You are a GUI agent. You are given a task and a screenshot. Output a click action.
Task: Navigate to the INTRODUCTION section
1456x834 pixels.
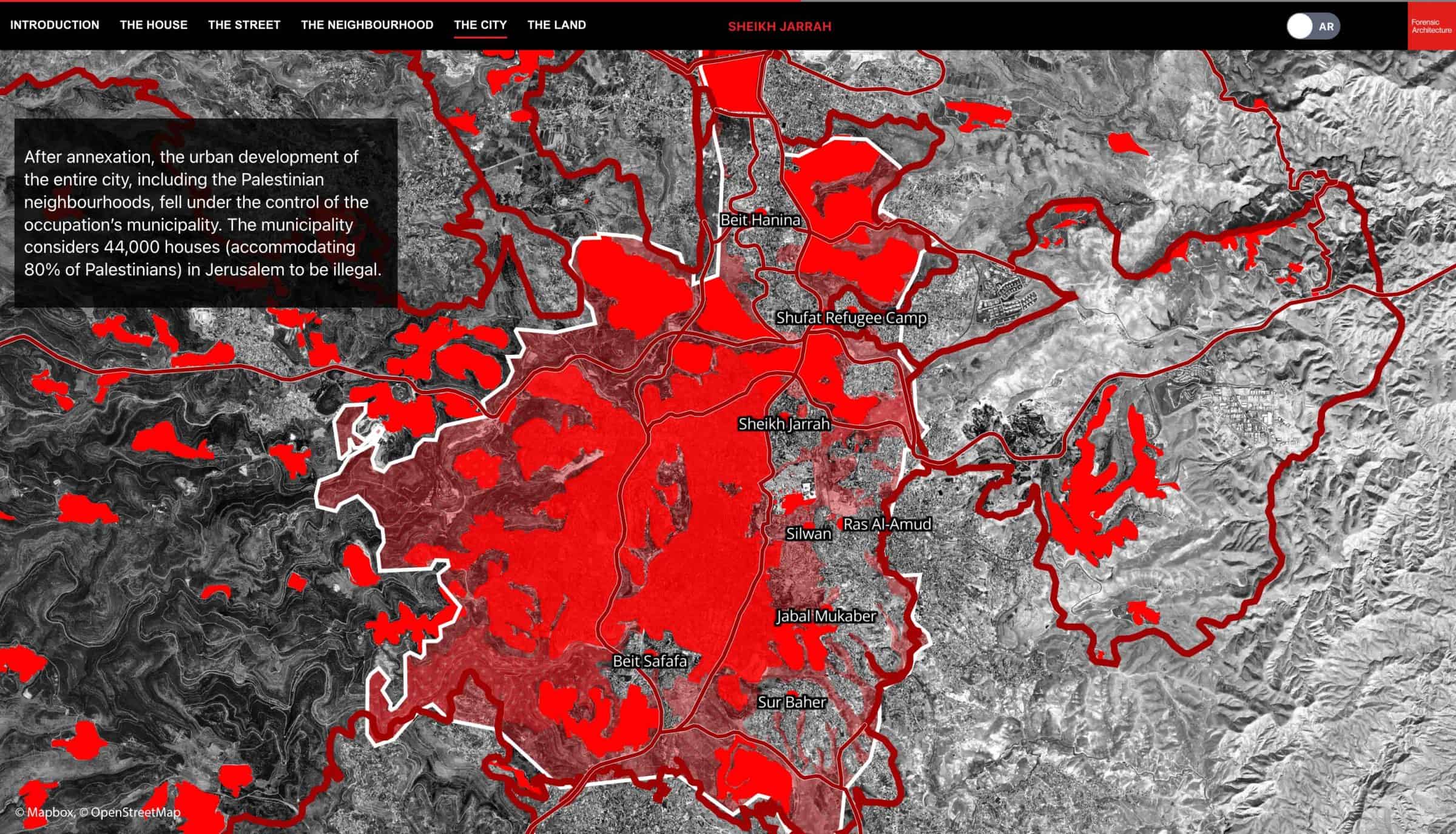(55, 25)
